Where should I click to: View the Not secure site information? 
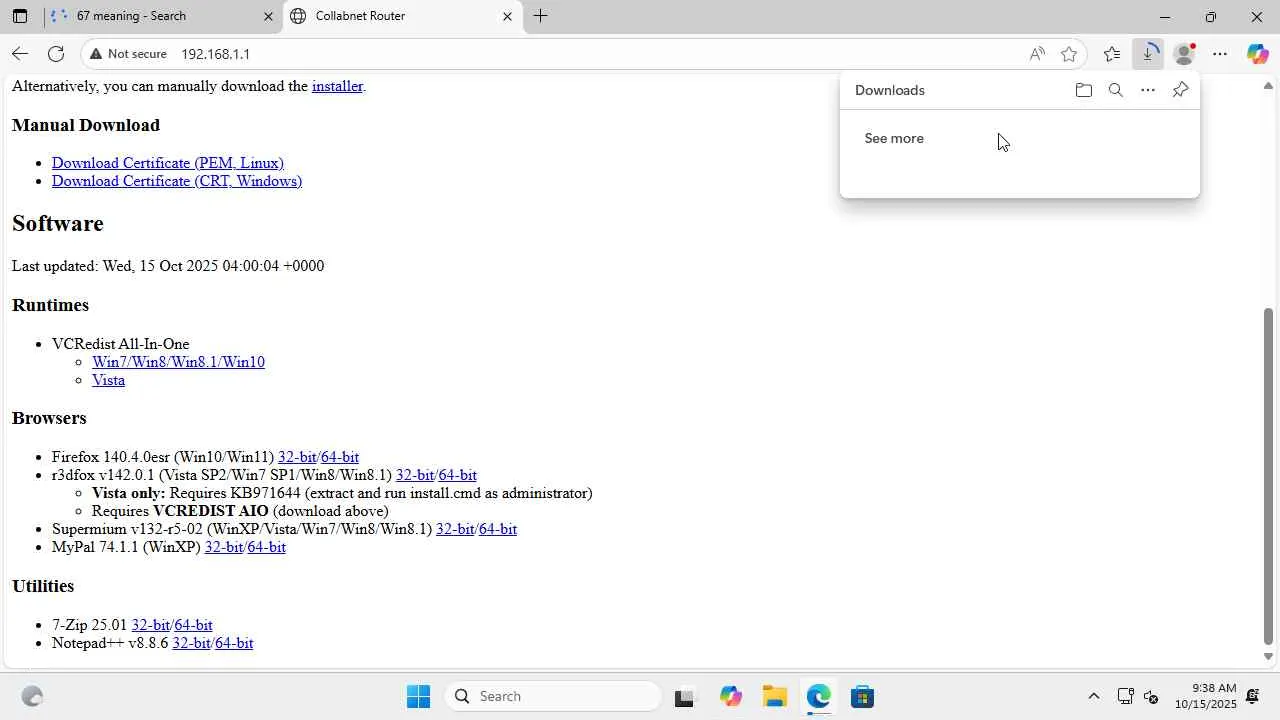pyautogui.click(x=127, y=54)
